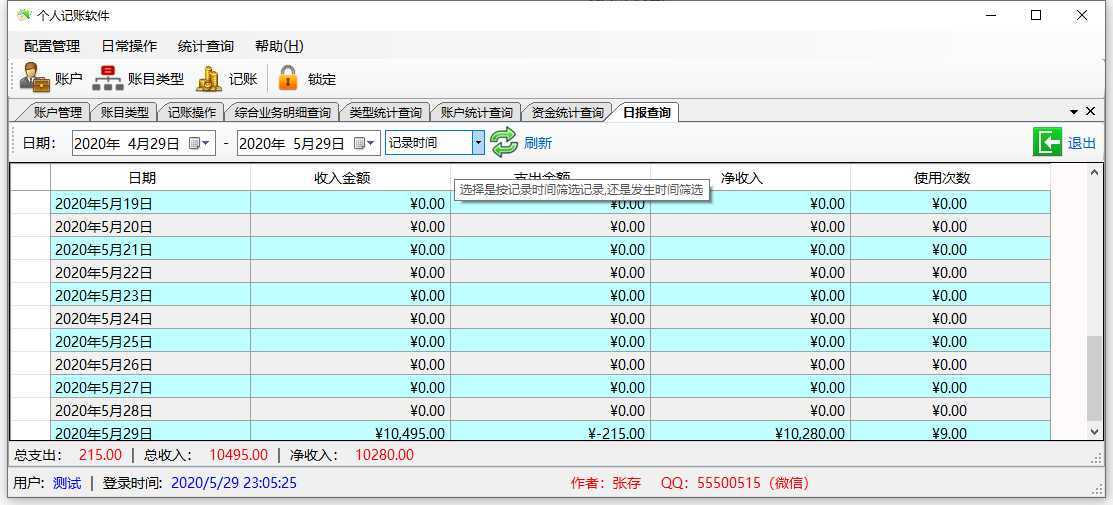Select the 2020年5月22日 row date cell
Screen dimensions: 1113x505
pos(150,273)
